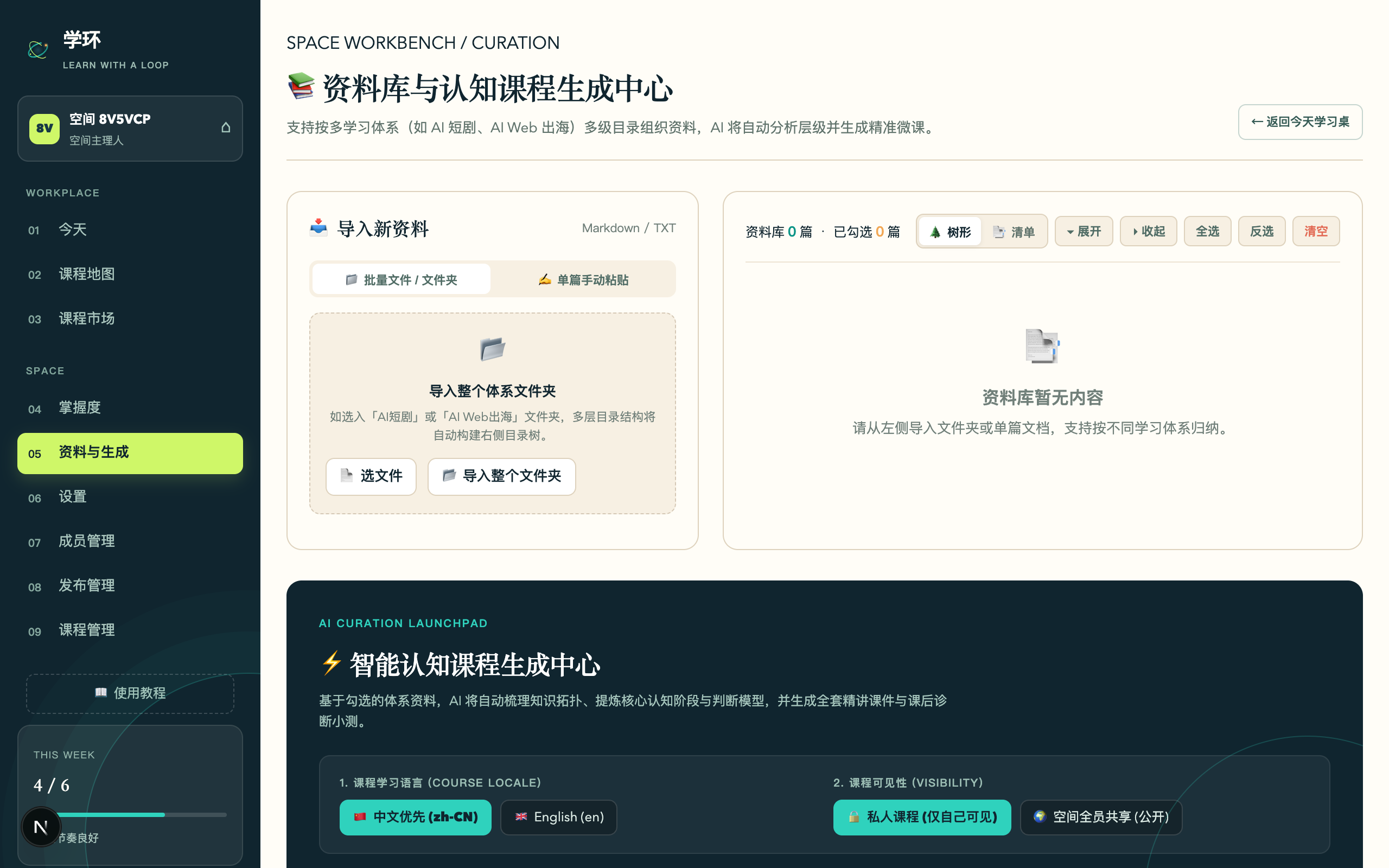Open 发布管理 in the sidebar
This screenshot has width=1389, height=868.
pos(130,586)
